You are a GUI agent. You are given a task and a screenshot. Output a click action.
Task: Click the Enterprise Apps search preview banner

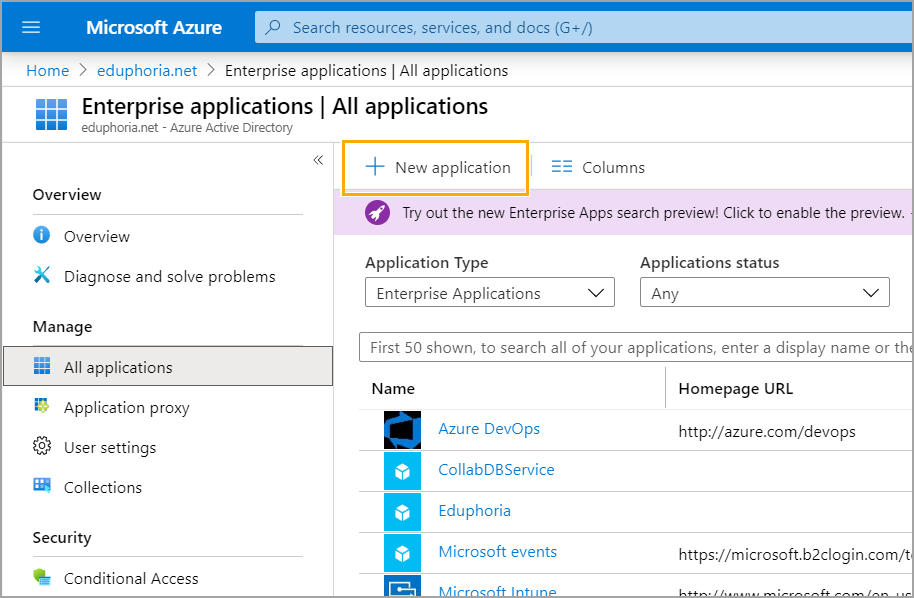624,212
